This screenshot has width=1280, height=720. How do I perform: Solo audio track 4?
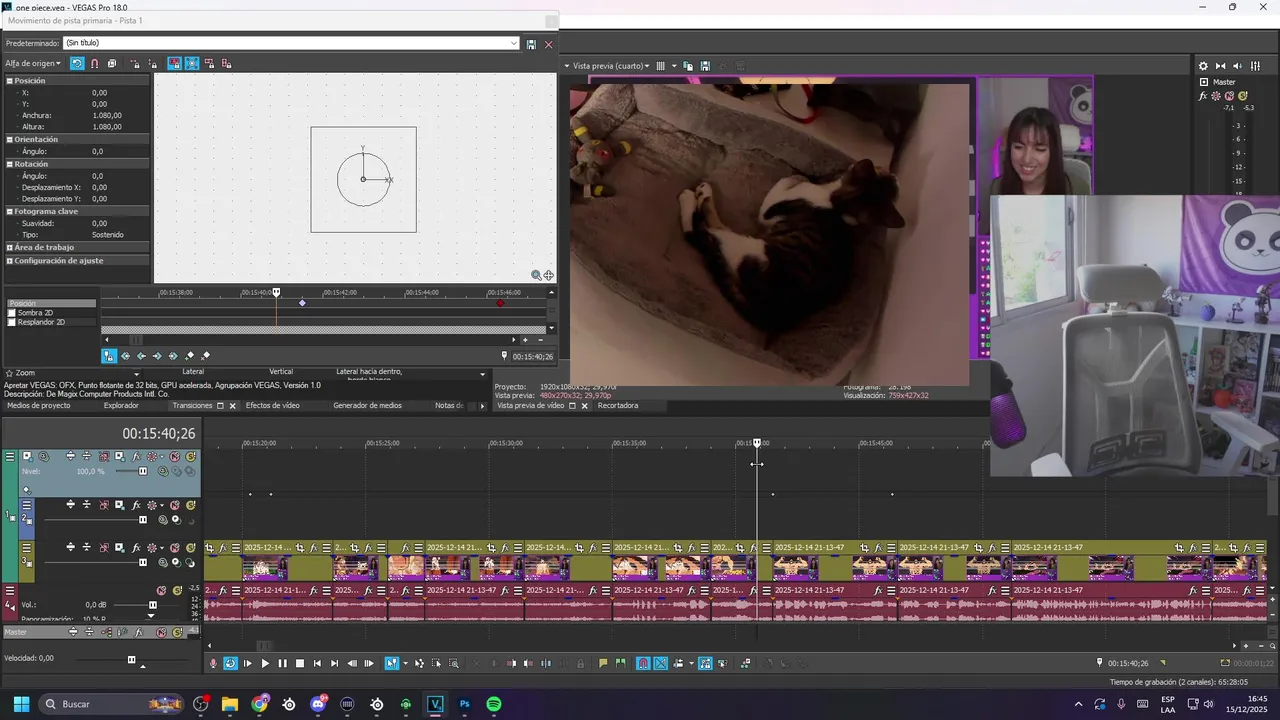coord(177,591)
